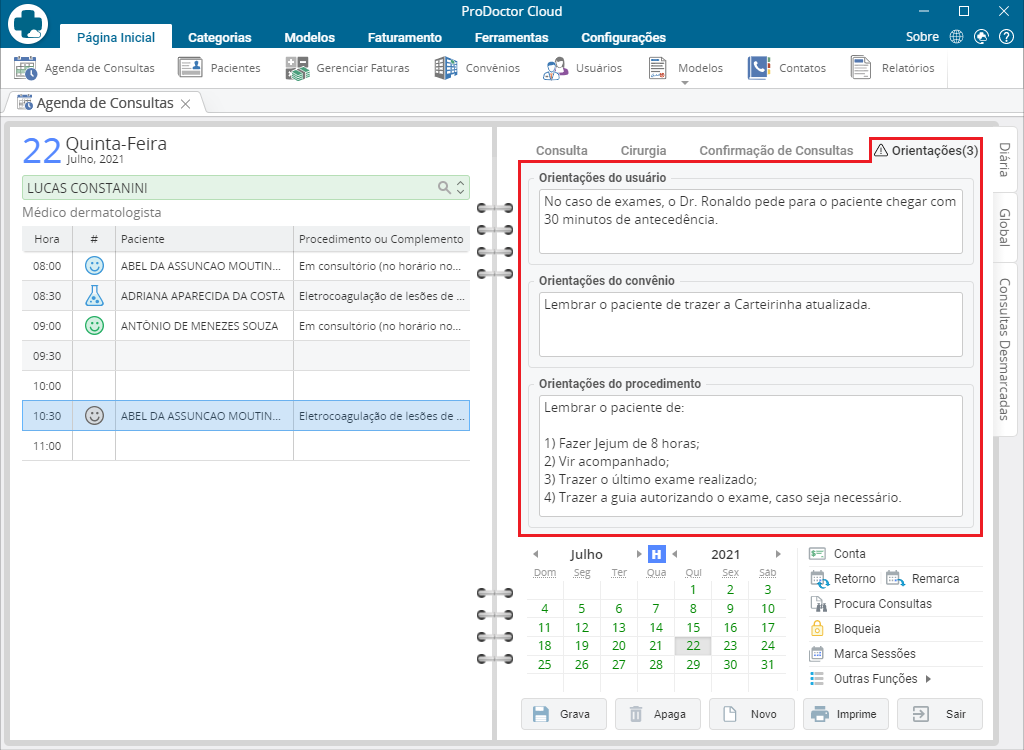Screen dimensions: 1024x750
Task: Open the Usuários icon
Action: tap(556, 68)
